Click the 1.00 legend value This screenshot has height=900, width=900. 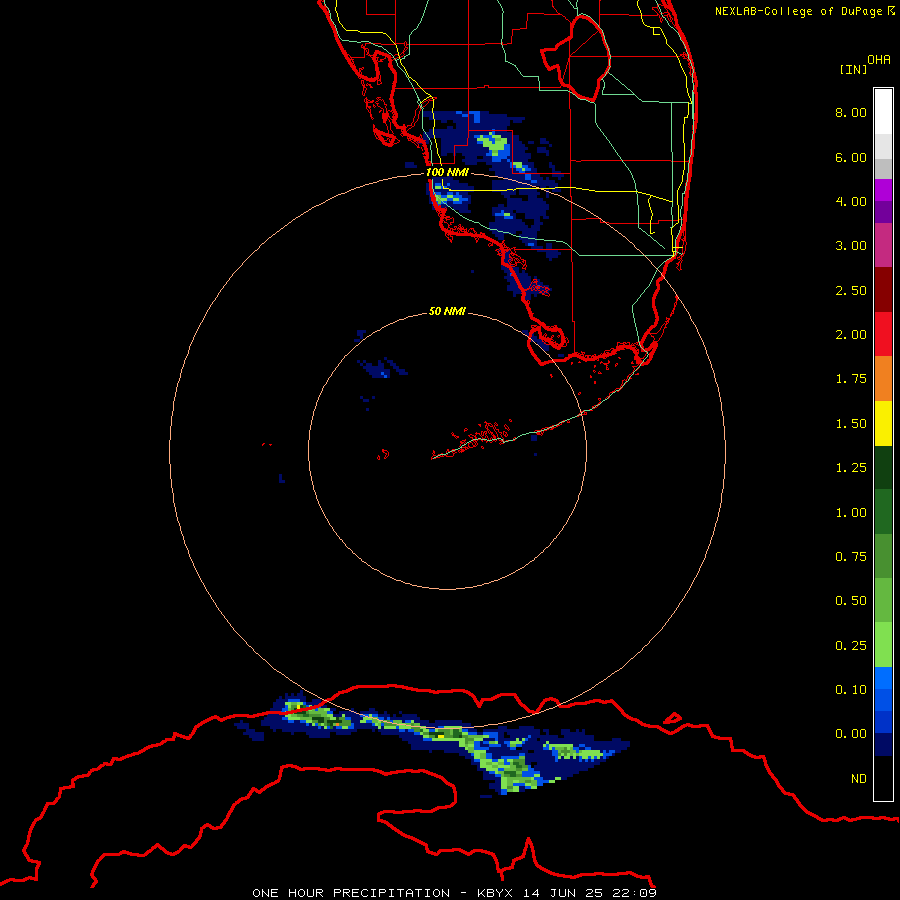click(x=851, y=513)
